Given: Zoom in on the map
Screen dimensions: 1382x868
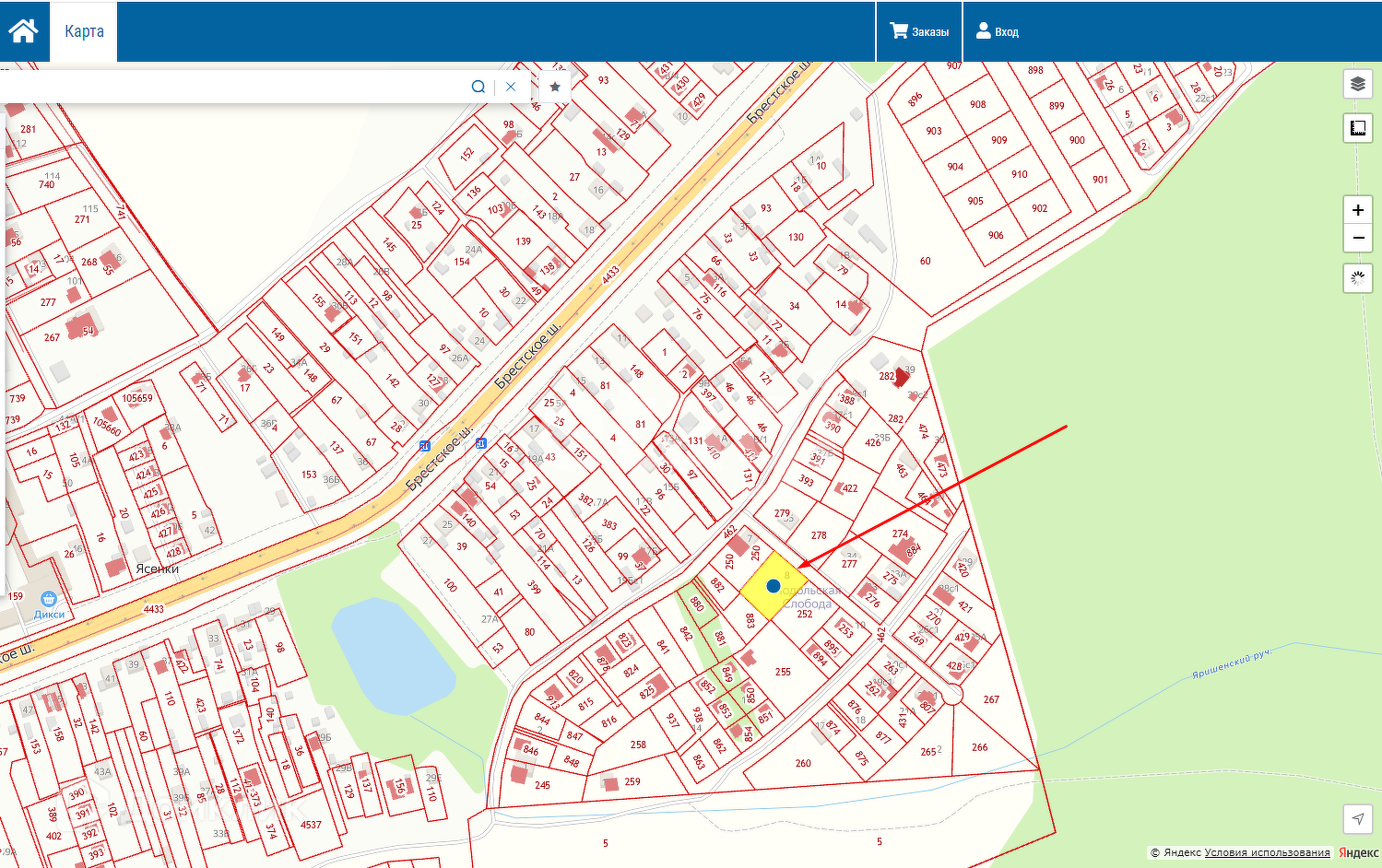Looking at the screenshot, I should coord(1358,210).
